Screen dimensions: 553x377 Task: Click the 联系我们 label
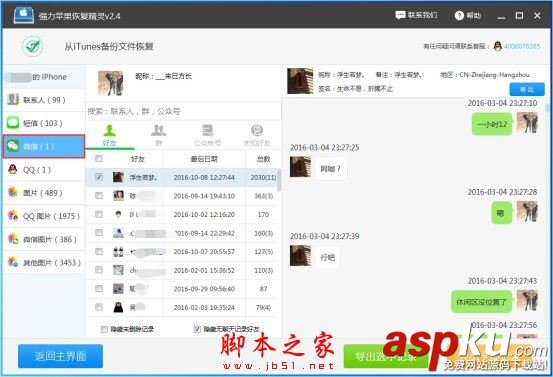423,15
